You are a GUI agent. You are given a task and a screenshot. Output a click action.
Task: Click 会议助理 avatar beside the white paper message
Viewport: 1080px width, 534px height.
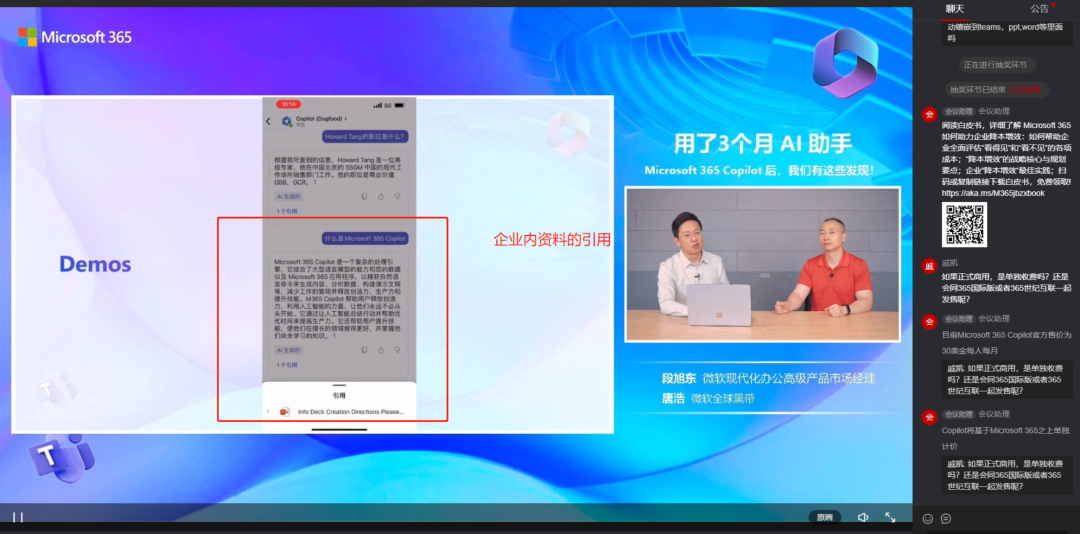[929, 114]
